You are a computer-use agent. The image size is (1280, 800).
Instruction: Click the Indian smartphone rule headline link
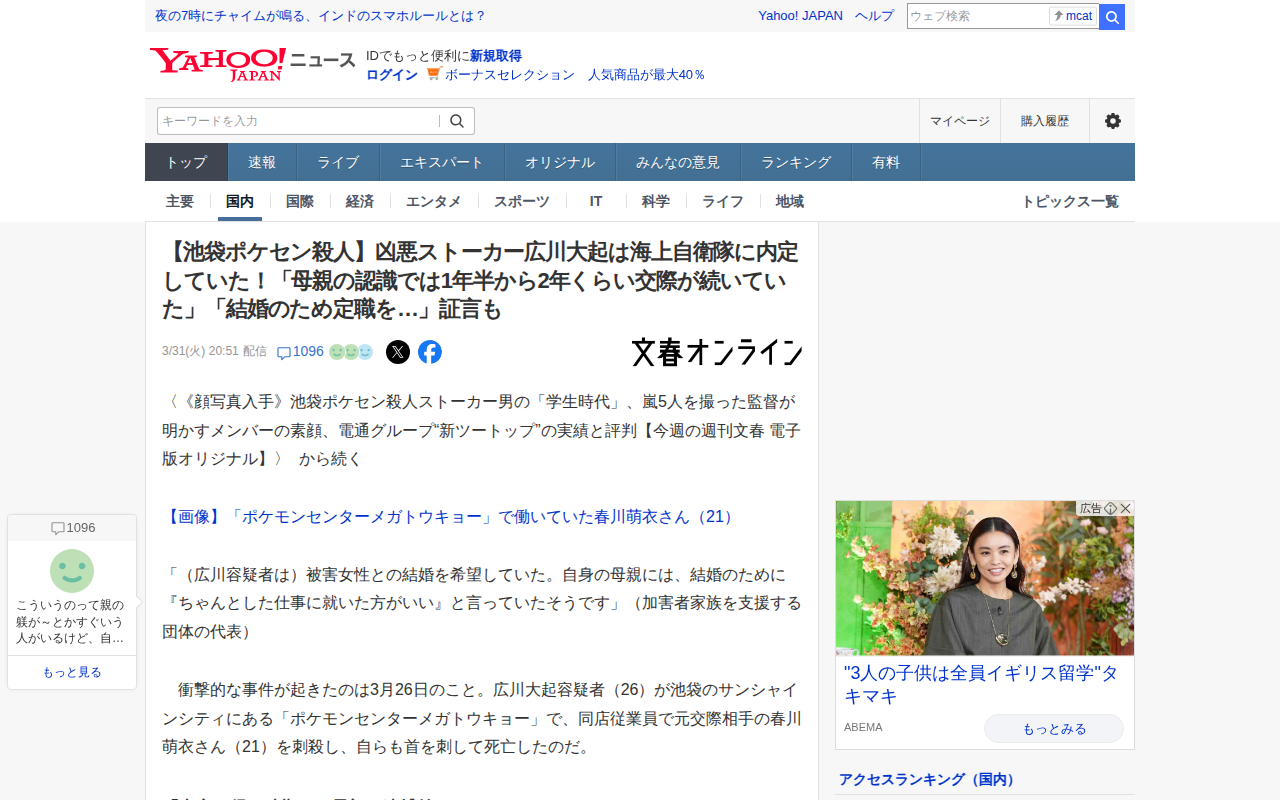pyautogui.click(x=320, y=16)
